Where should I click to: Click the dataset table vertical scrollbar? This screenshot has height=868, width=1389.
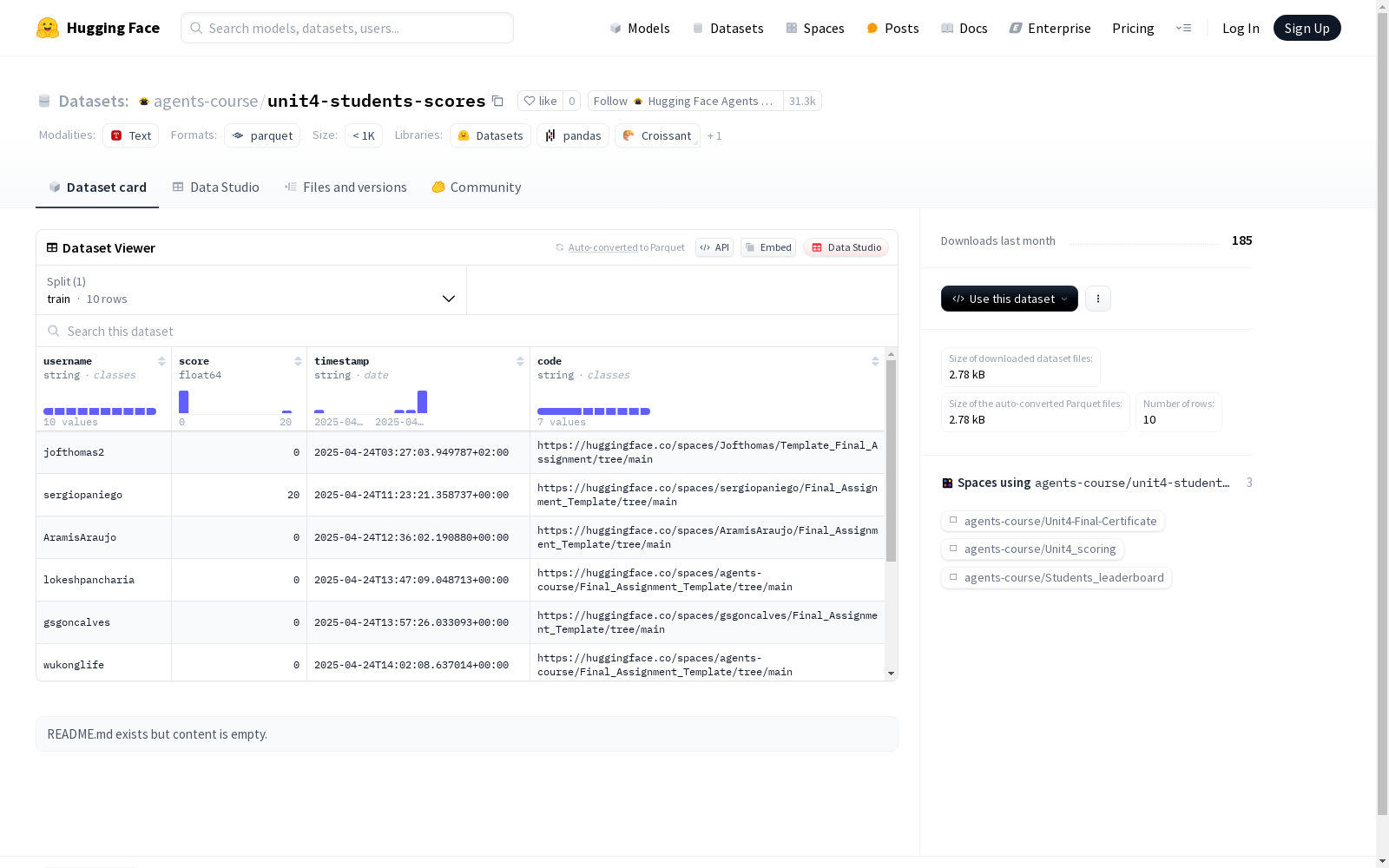click(891, 461)
